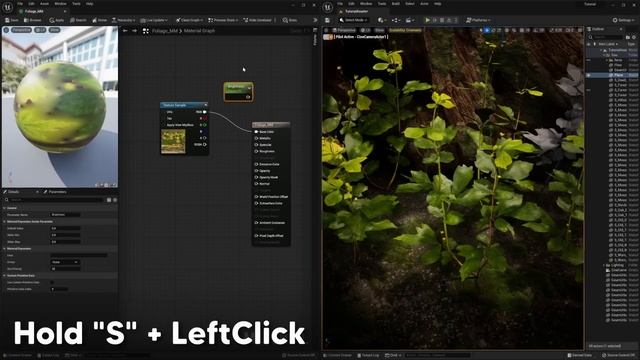The width and height of the screenshot is (640, 360).
Task: Open Asset menu in the Material Editor
Action: point(44,4)
